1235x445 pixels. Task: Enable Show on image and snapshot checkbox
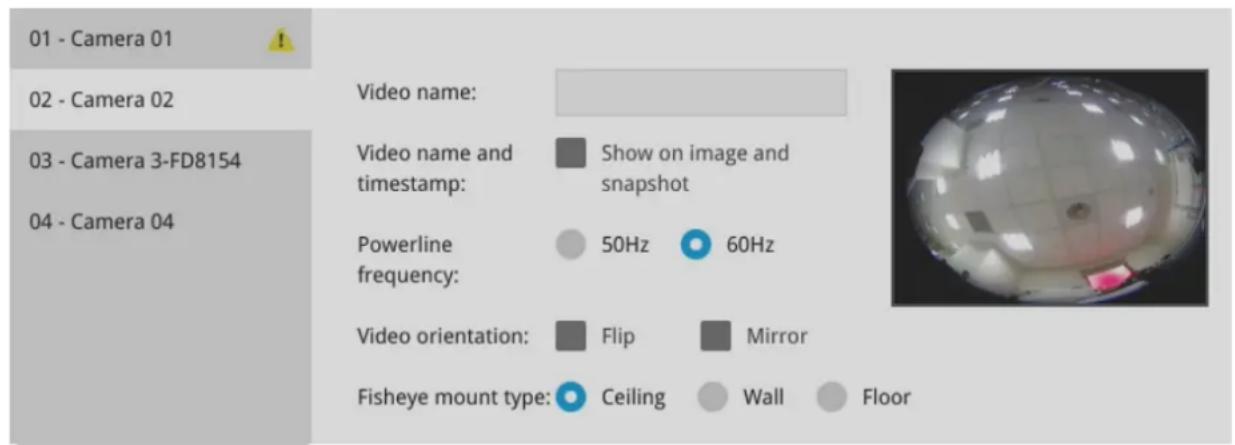coord(571,153)
